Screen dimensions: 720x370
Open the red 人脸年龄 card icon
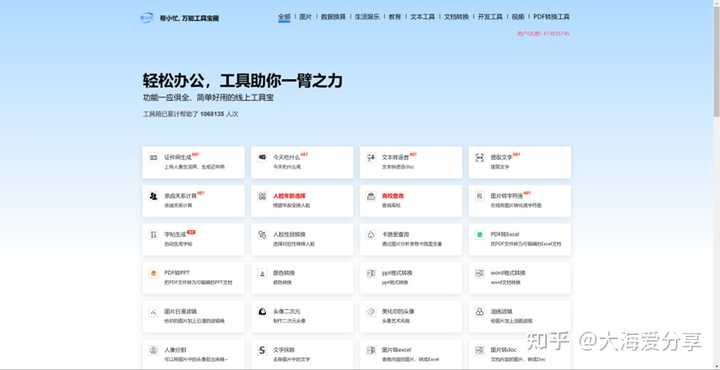click(262, 196)
